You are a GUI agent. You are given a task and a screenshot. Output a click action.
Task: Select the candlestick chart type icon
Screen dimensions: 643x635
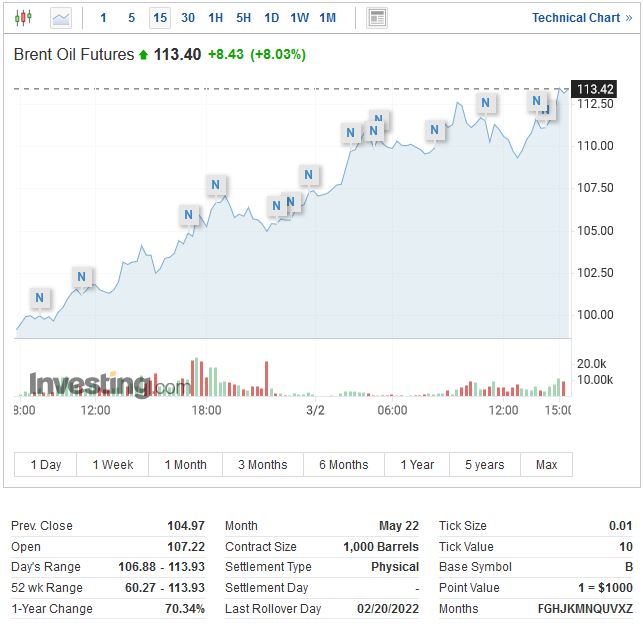(x=23, y=18)
